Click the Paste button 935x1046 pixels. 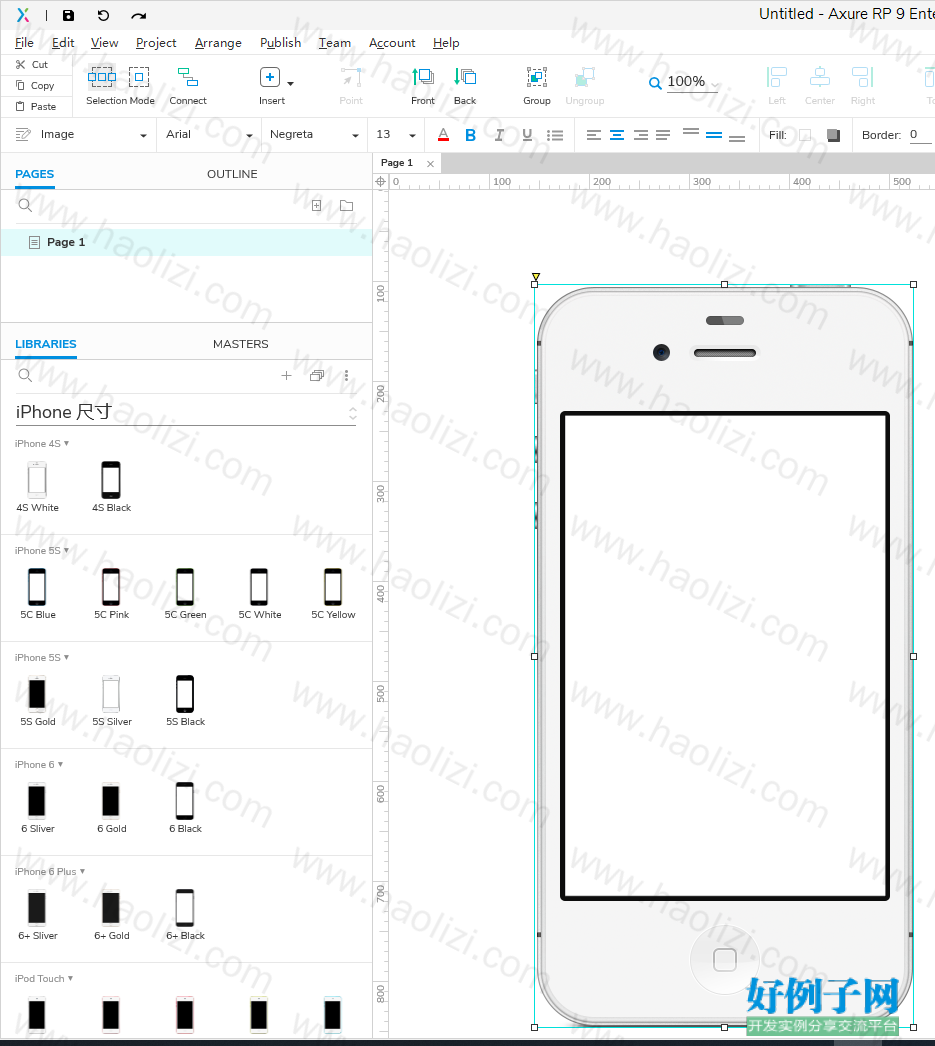(36, 106)
